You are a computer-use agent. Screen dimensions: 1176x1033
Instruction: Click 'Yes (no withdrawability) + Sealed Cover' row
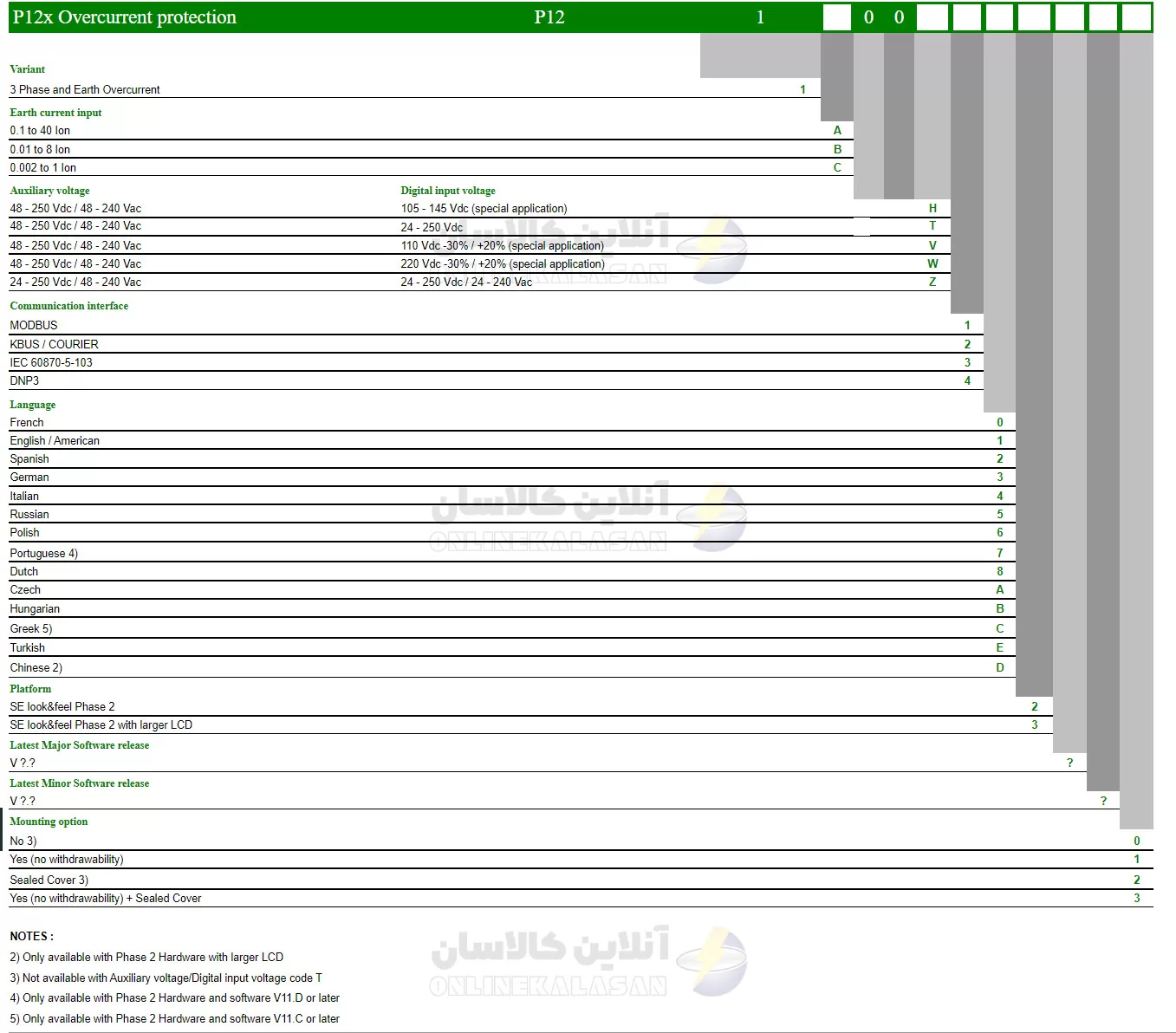[x=581, y=898]
